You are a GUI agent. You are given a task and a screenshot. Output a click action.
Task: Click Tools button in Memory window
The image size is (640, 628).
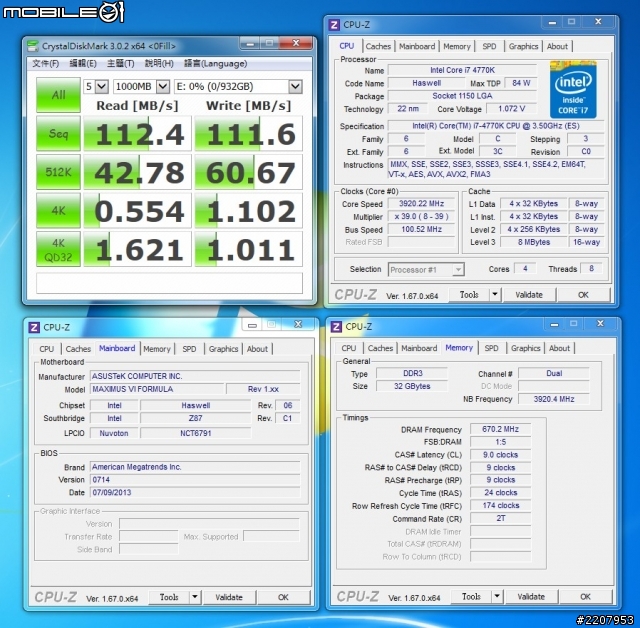[471, 597]
